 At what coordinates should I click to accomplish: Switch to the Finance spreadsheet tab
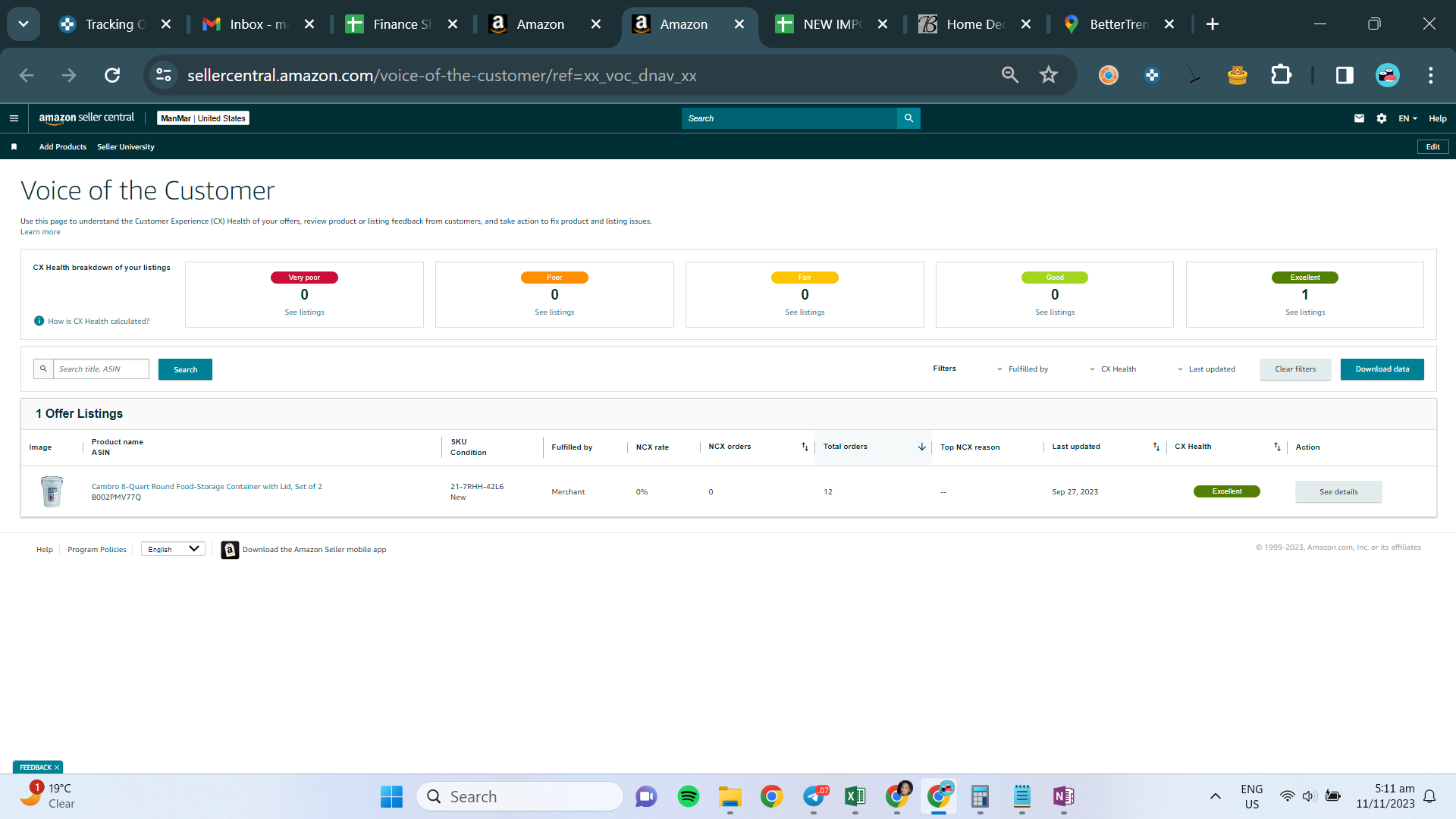402,24
